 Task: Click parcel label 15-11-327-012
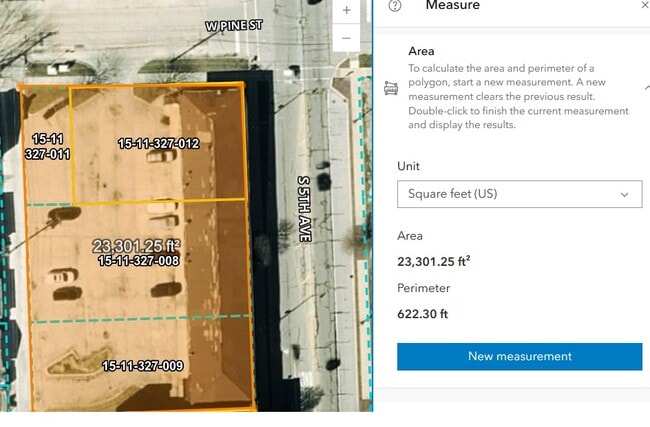coord(158,144)
